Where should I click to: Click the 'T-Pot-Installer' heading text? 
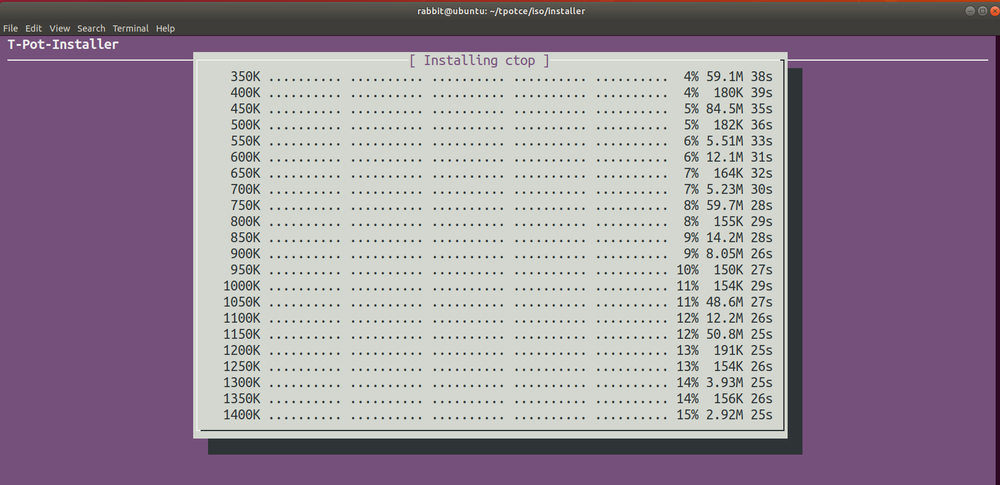[x=63, y=45]
